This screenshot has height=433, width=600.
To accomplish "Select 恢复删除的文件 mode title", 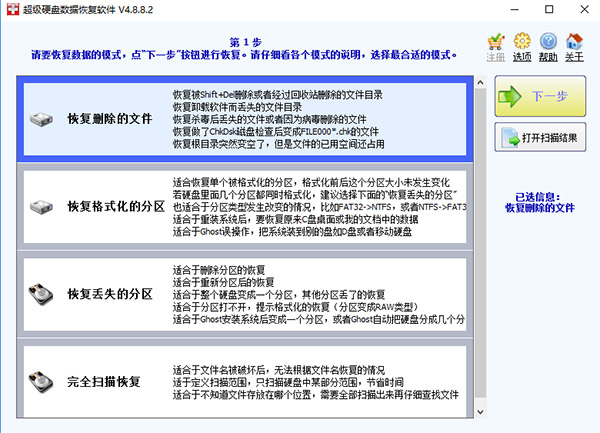I will (110, 119).
